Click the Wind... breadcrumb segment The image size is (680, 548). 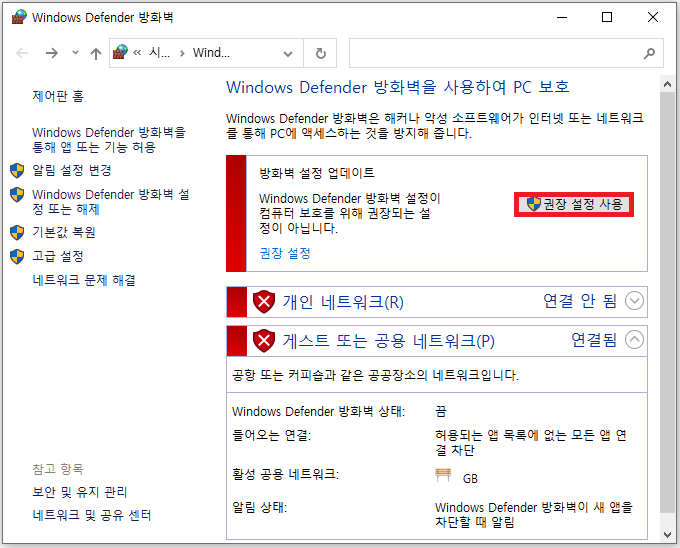(211, 53)
